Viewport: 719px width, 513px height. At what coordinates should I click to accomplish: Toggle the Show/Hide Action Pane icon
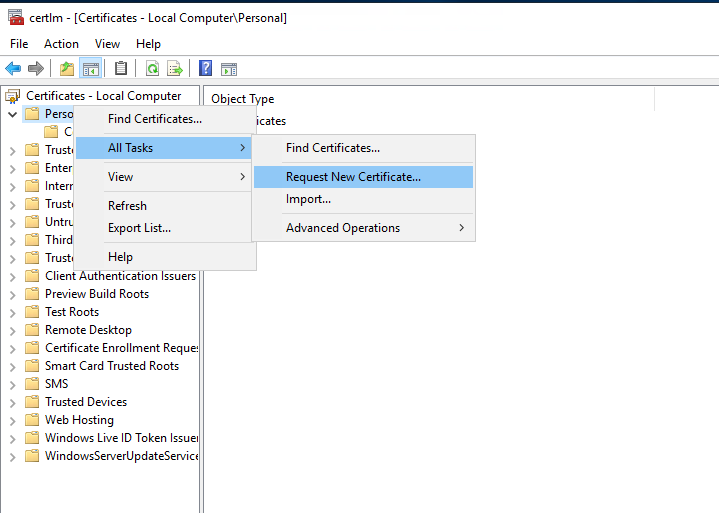point(229,69)
